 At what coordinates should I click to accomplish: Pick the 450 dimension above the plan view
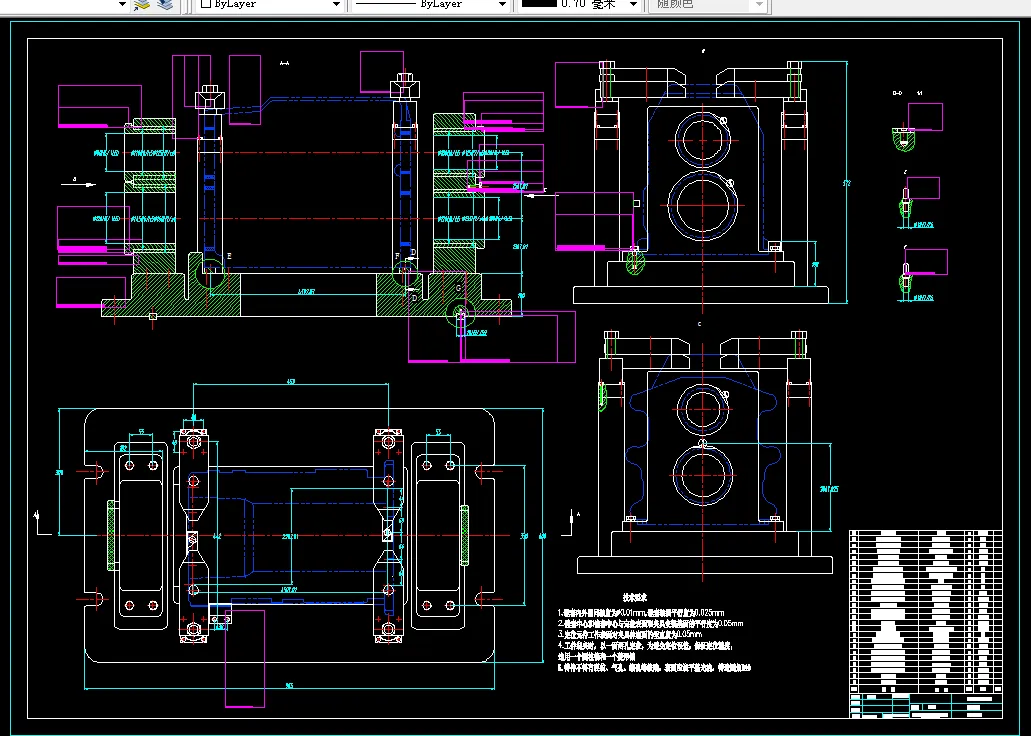pos(291,382)
